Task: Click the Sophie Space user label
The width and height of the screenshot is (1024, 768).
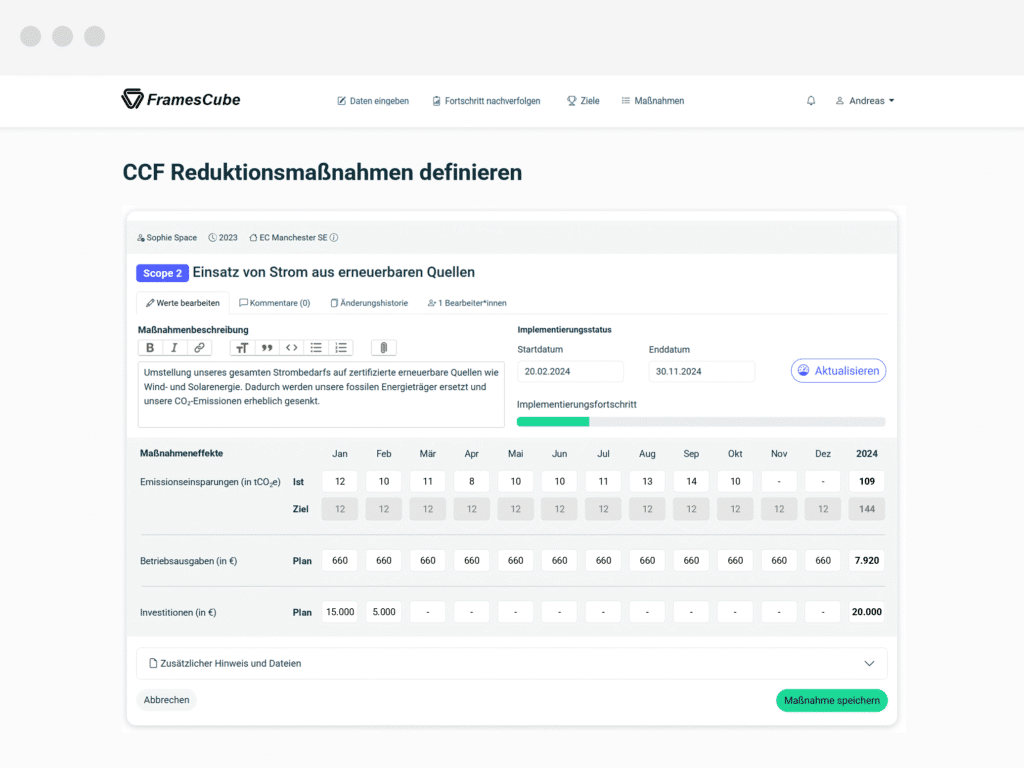Action: (x=167, y=238)
